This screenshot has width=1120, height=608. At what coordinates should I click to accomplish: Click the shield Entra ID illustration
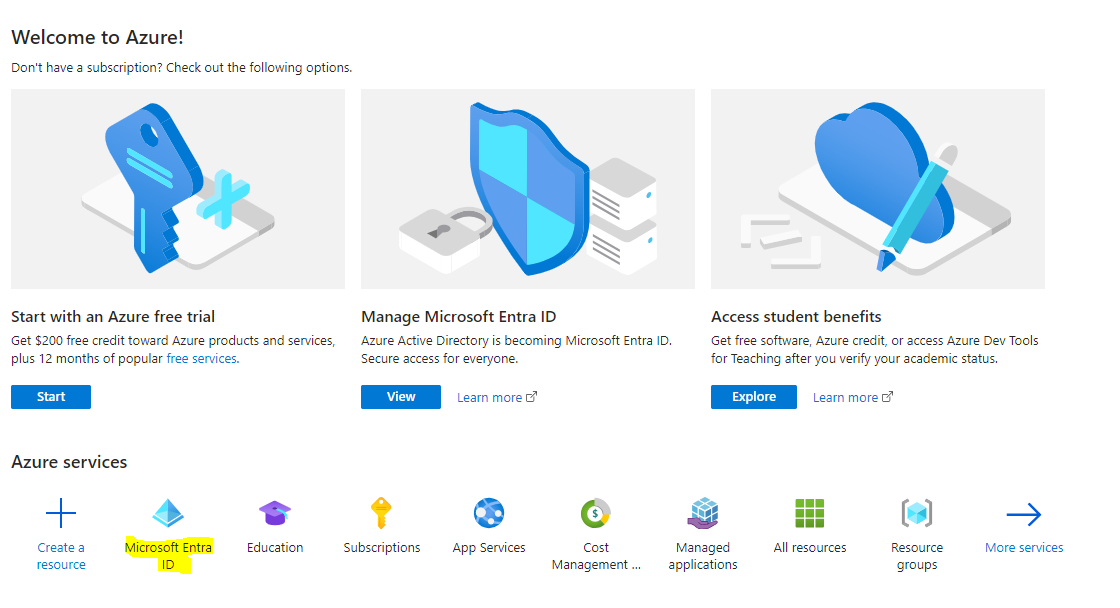click(528, 189)
